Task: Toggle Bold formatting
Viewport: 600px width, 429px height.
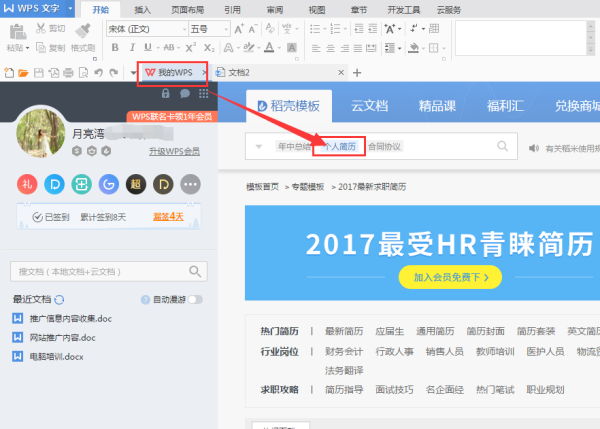Action: pos(115,47)
